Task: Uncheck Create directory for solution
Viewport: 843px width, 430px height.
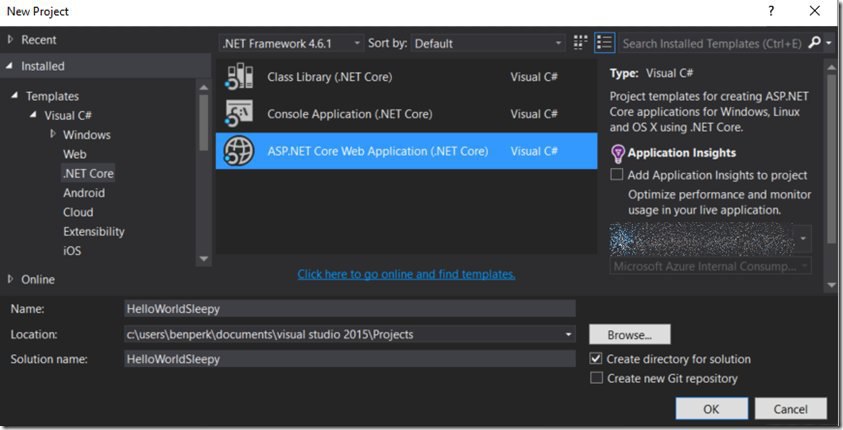Action: [596, 359]
